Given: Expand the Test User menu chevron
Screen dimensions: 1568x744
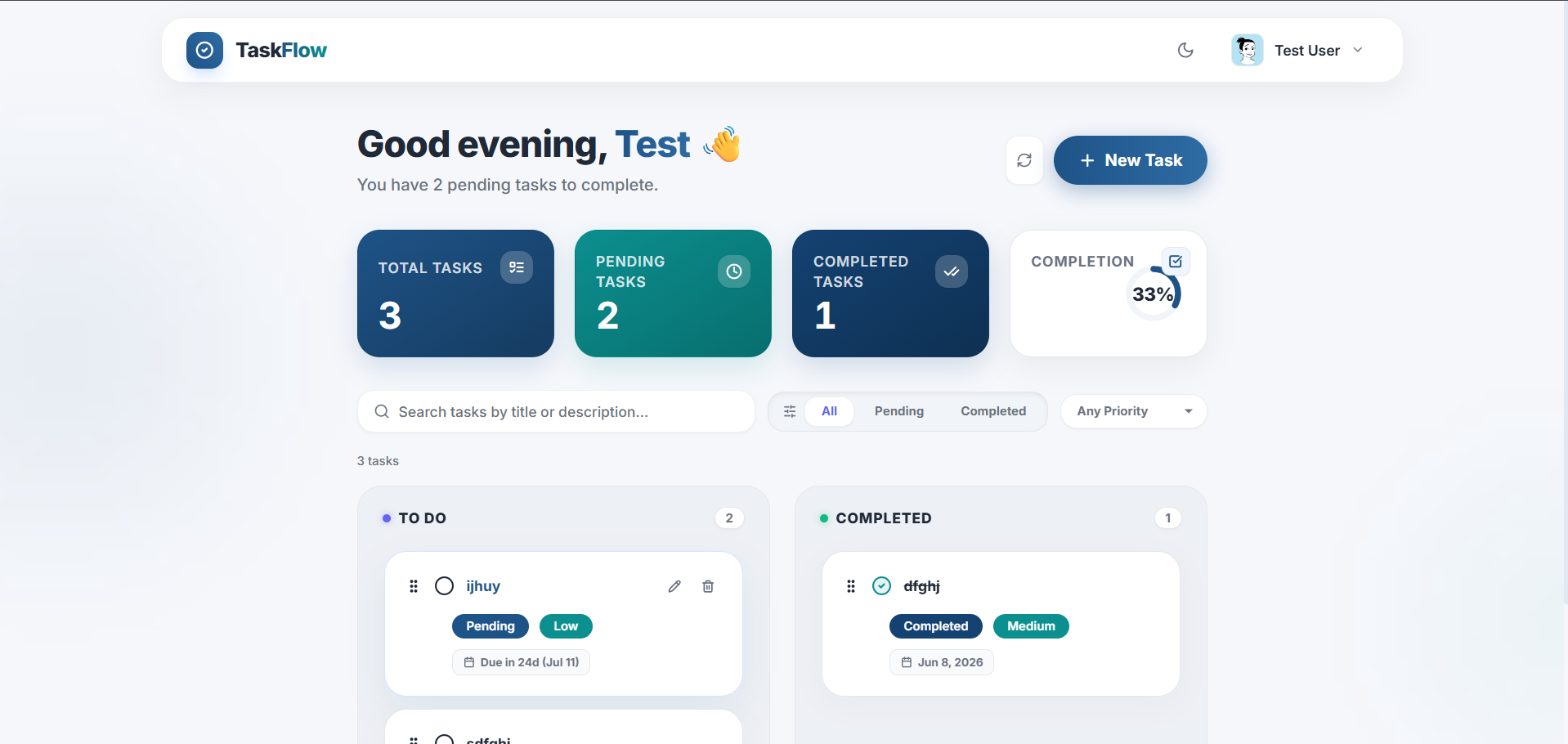Looking at the screenshot, I should (x=1358, y=50).
